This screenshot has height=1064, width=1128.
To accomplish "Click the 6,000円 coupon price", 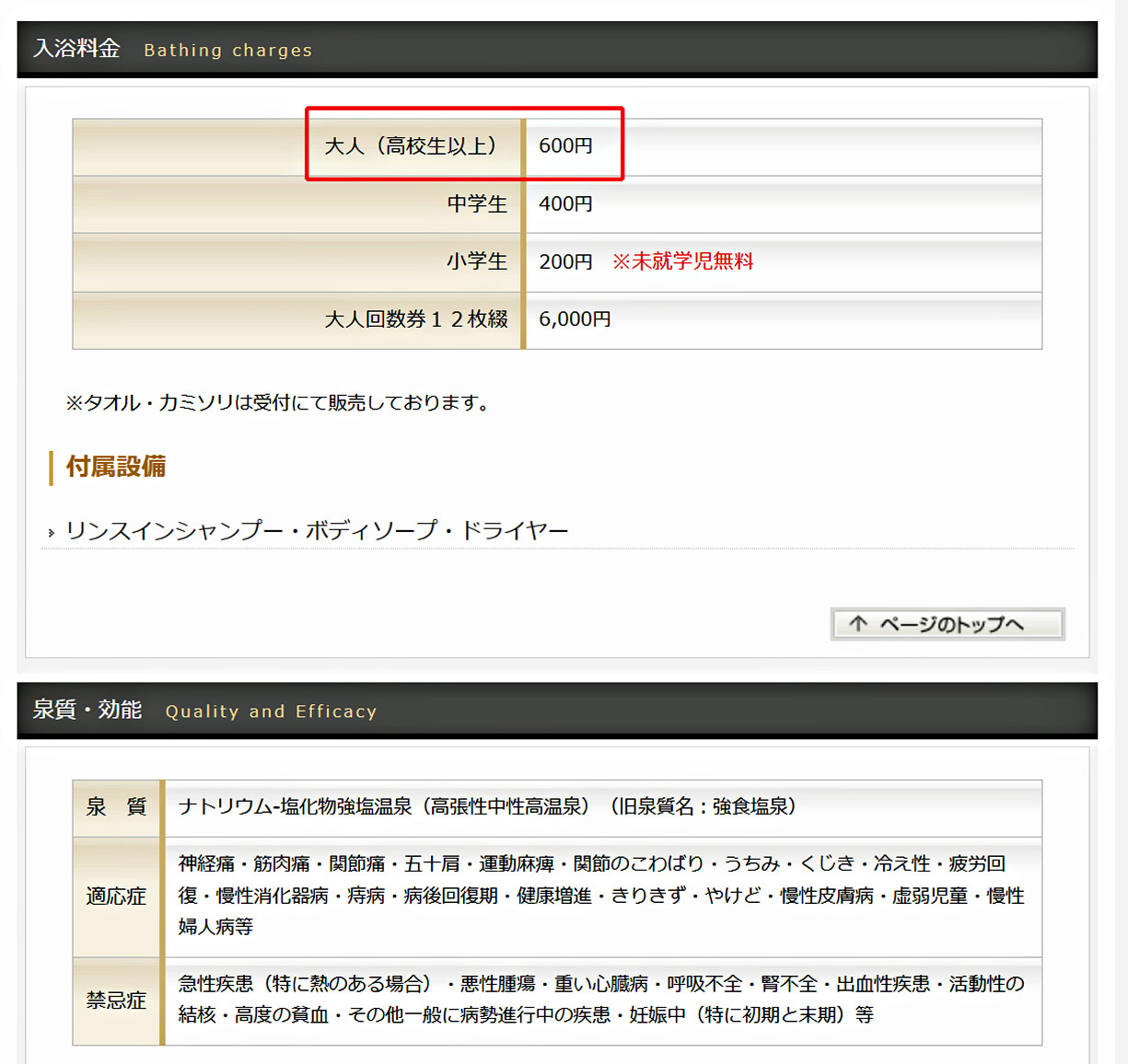I will (x=575, y=319).
